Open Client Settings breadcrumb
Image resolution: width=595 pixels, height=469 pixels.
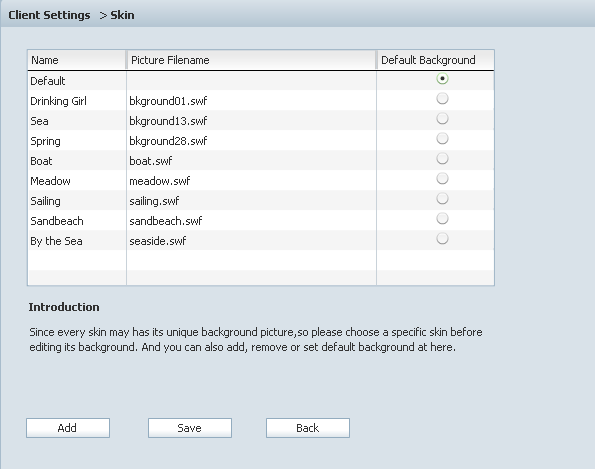49,15
